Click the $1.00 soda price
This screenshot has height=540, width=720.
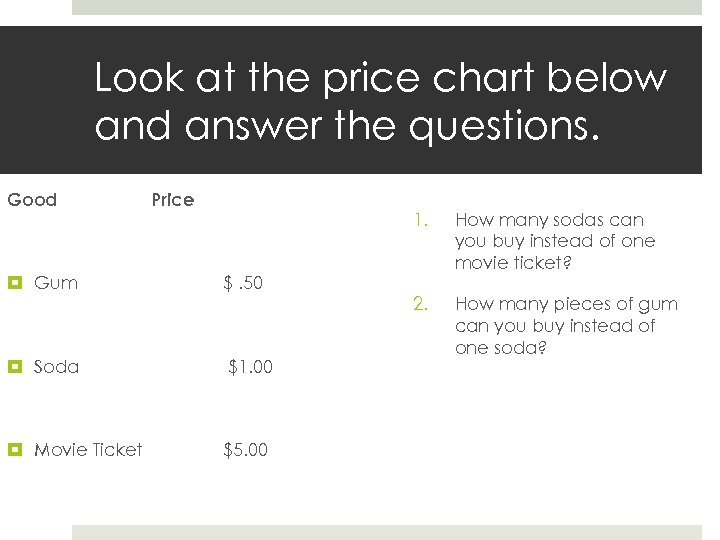(x=250, y=367)
